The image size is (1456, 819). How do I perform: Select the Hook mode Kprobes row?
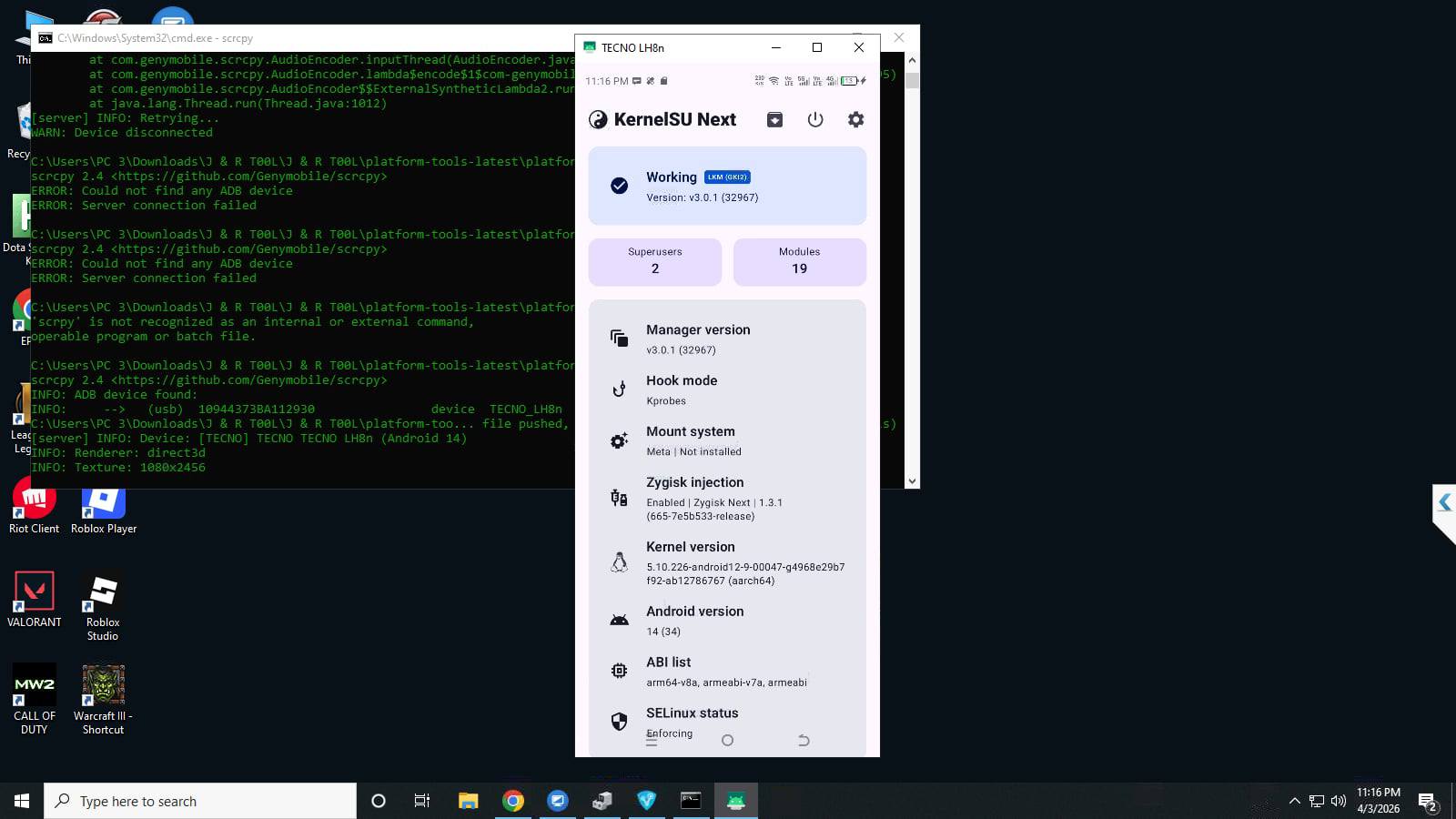coord(727,389)
